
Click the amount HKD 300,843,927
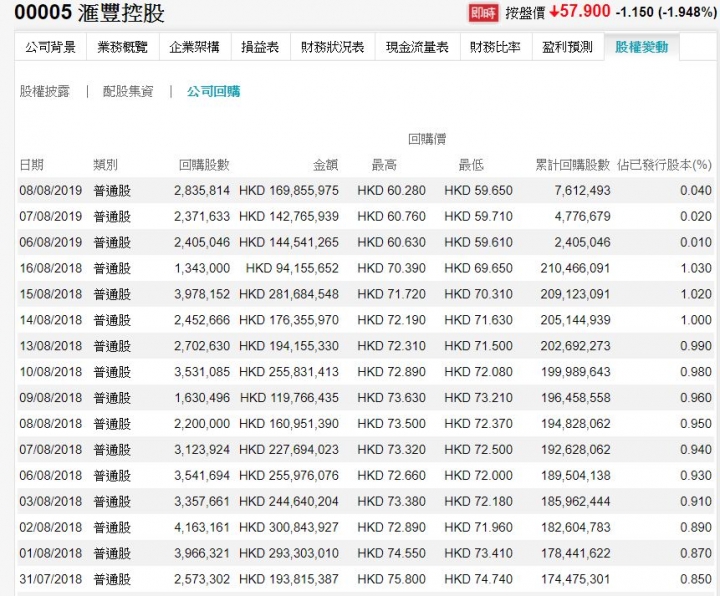click(289, 527)
